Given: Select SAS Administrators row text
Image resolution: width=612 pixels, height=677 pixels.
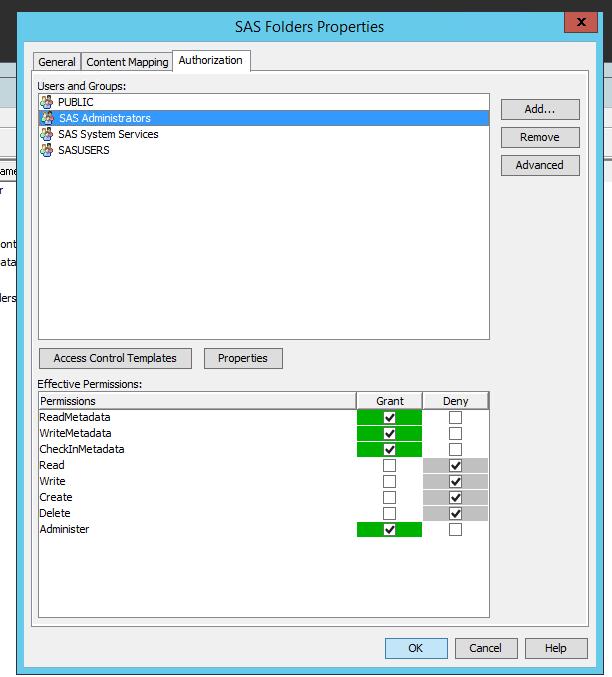Looking at the screenshot, I should [105, 118].
